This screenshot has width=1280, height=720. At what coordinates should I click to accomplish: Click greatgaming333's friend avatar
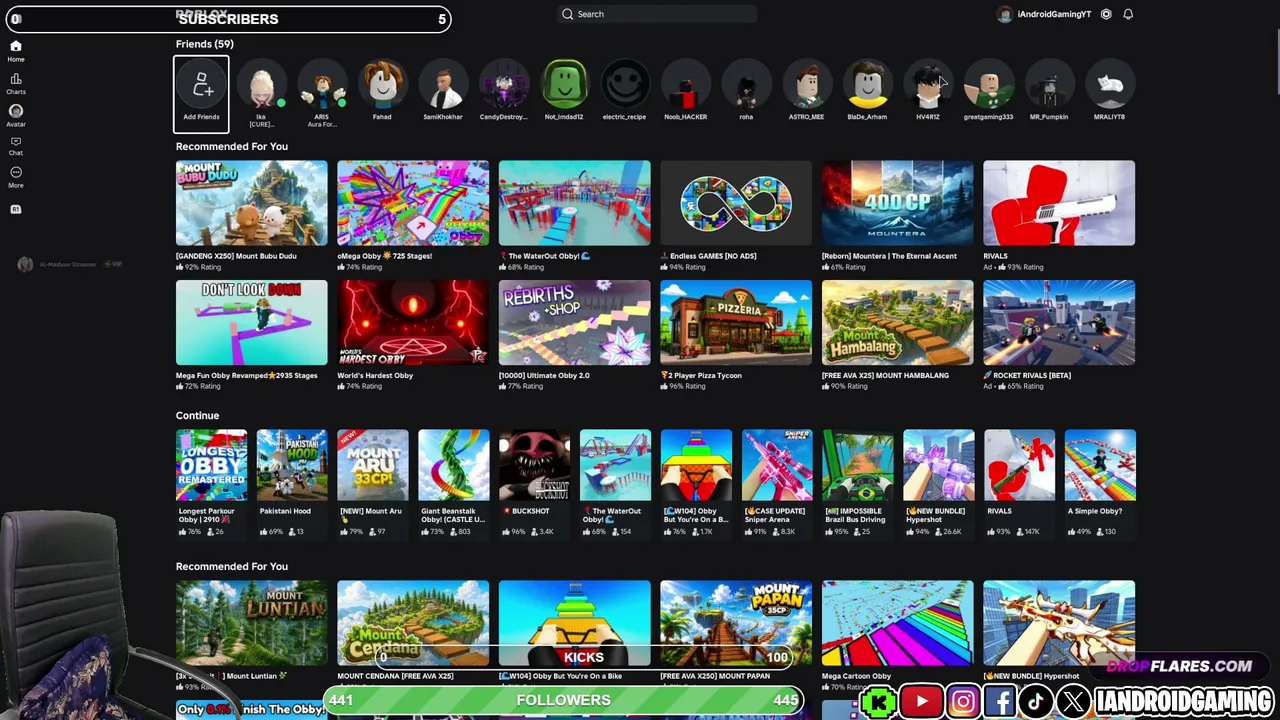click(x=988, y=86)
